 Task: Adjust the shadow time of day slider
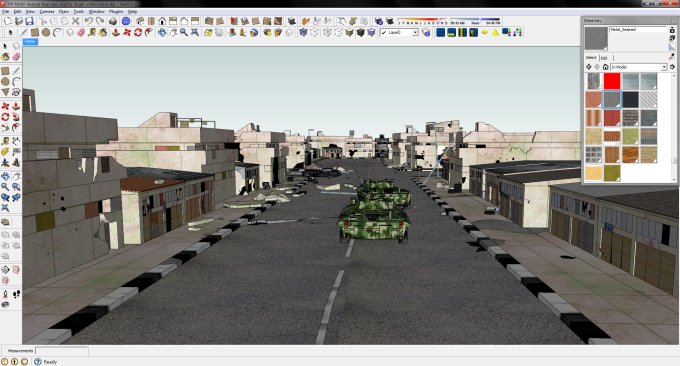click(476, 20)
